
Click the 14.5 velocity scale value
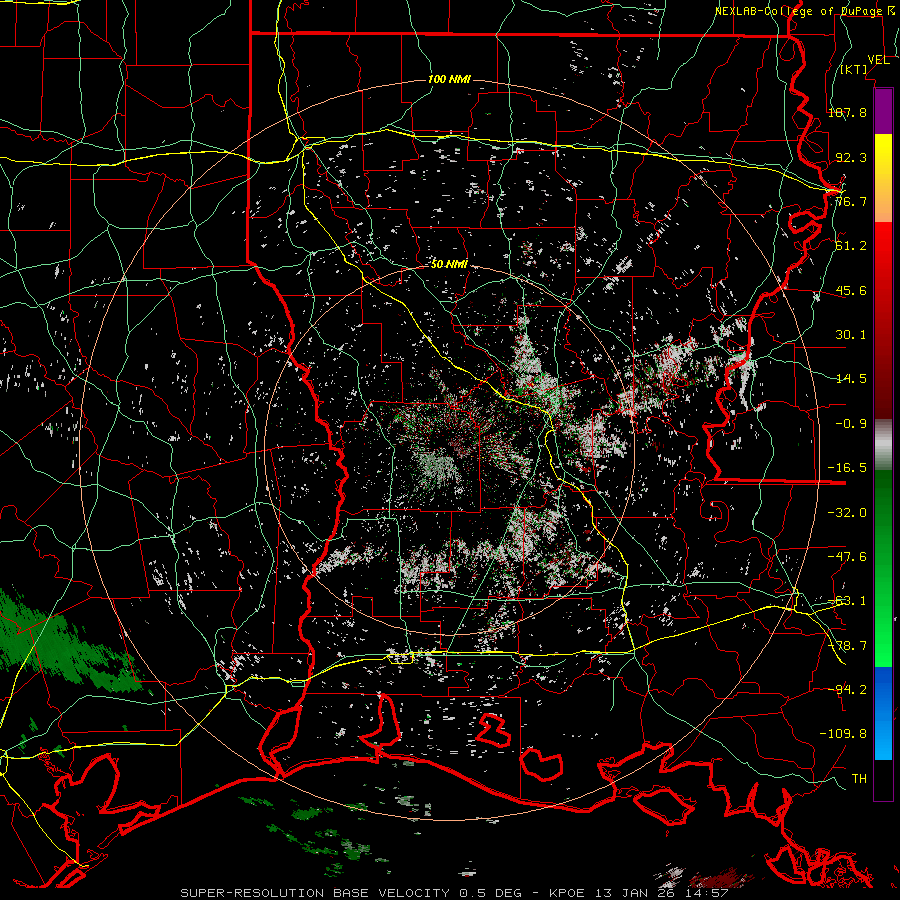tap(851, 379)
